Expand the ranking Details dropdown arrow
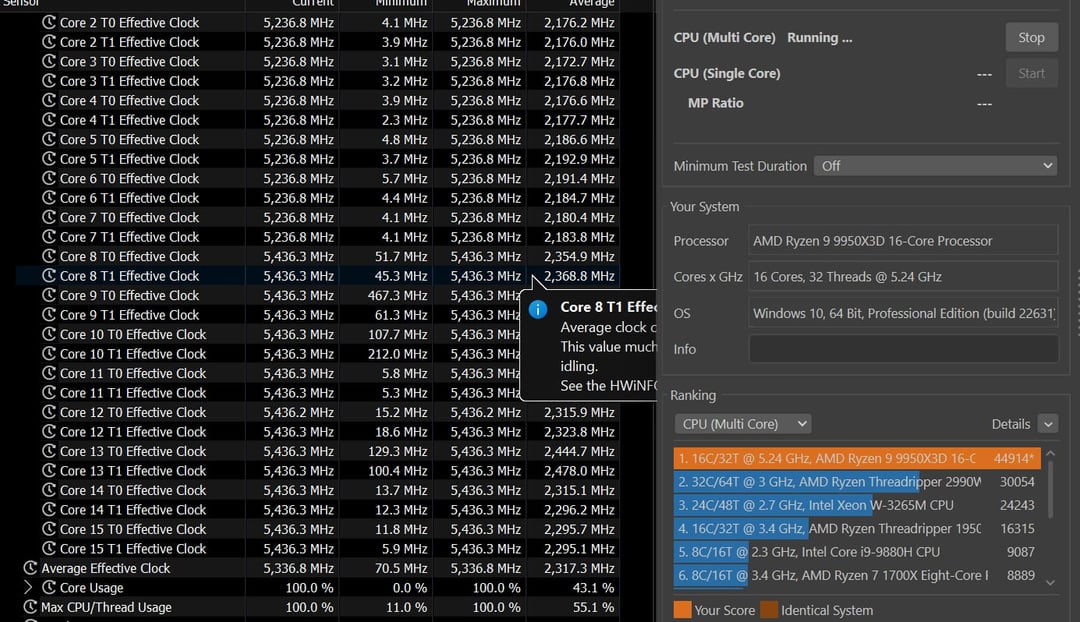Screen dimensions: 1080x622 tap(1048, 424)
